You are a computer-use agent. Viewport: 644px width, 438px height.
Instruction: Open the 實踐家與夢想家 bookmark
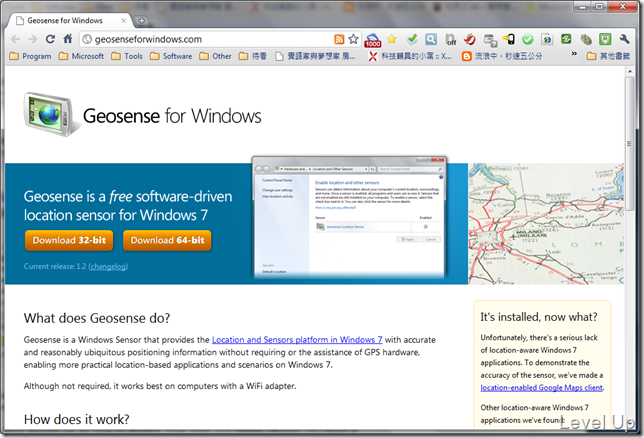315,56
